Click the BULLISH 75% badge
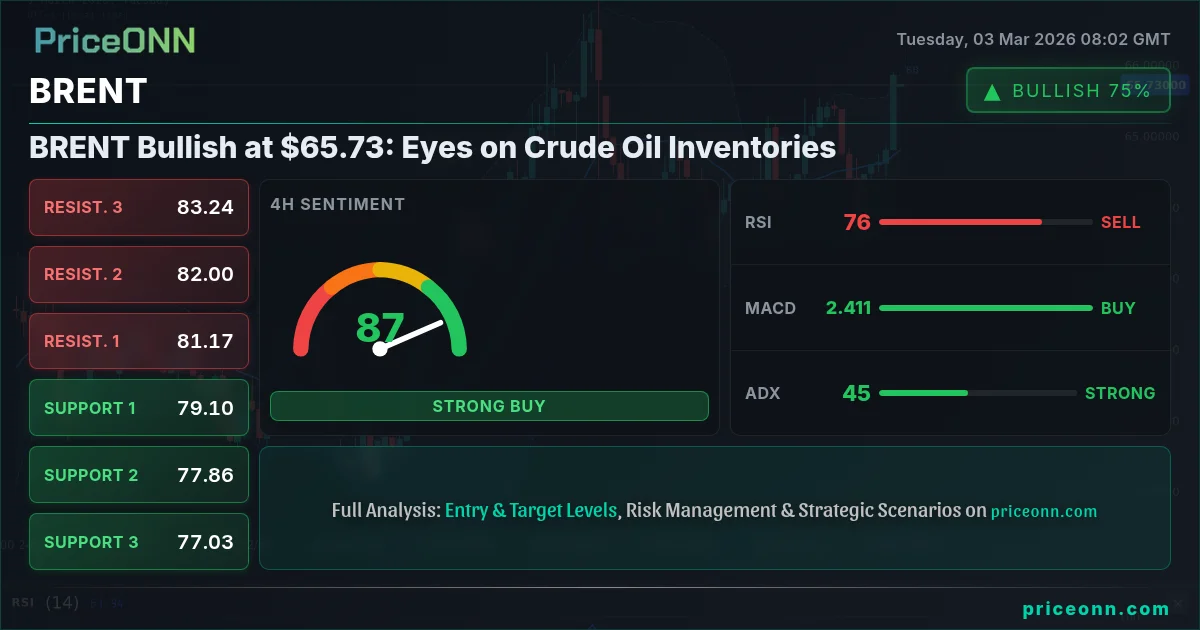Viewport: 1200px width, 630px height. [x=1067, y=90]
